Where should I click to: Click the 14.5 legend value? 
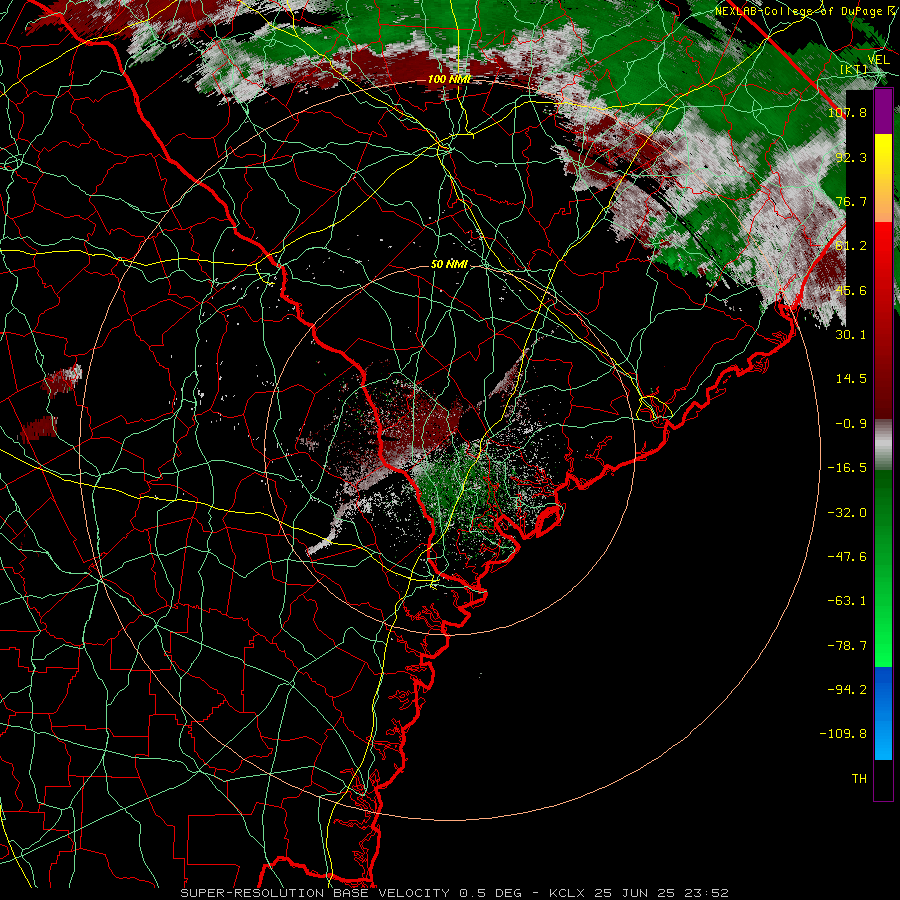851,379
